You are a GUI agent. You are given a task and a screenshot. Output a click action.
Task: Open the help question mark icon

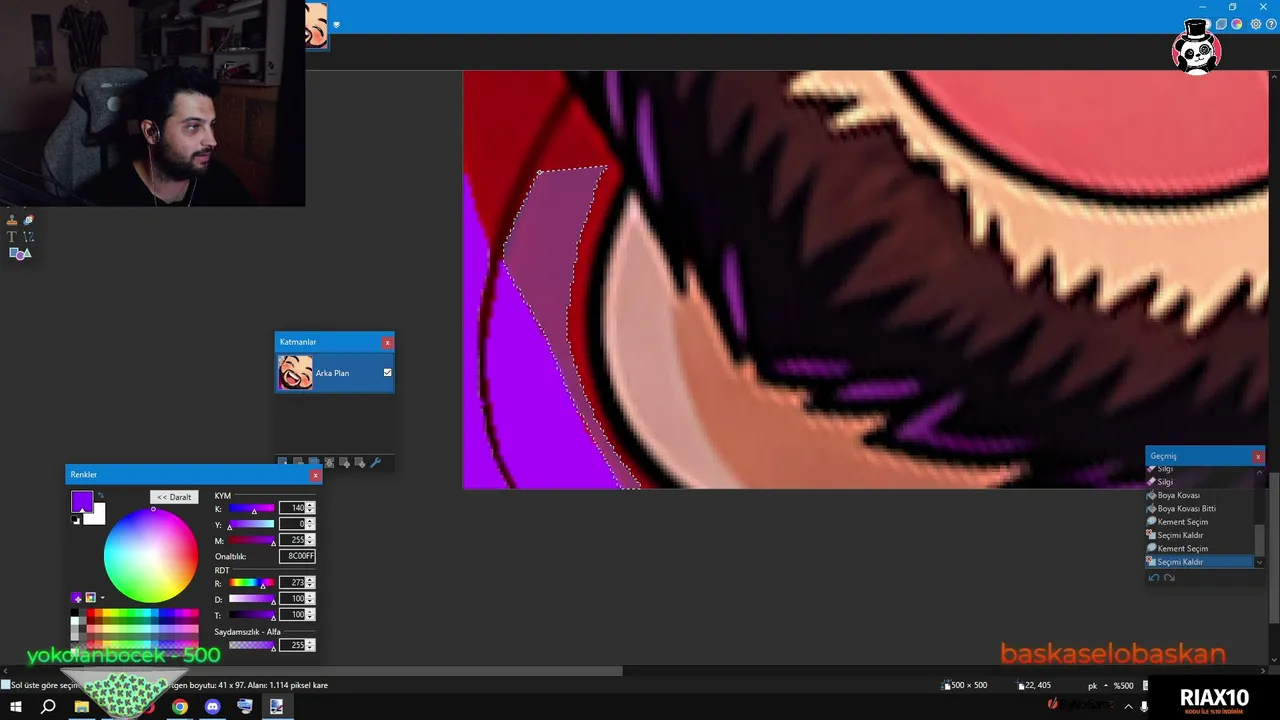[x=1271, y=24]
